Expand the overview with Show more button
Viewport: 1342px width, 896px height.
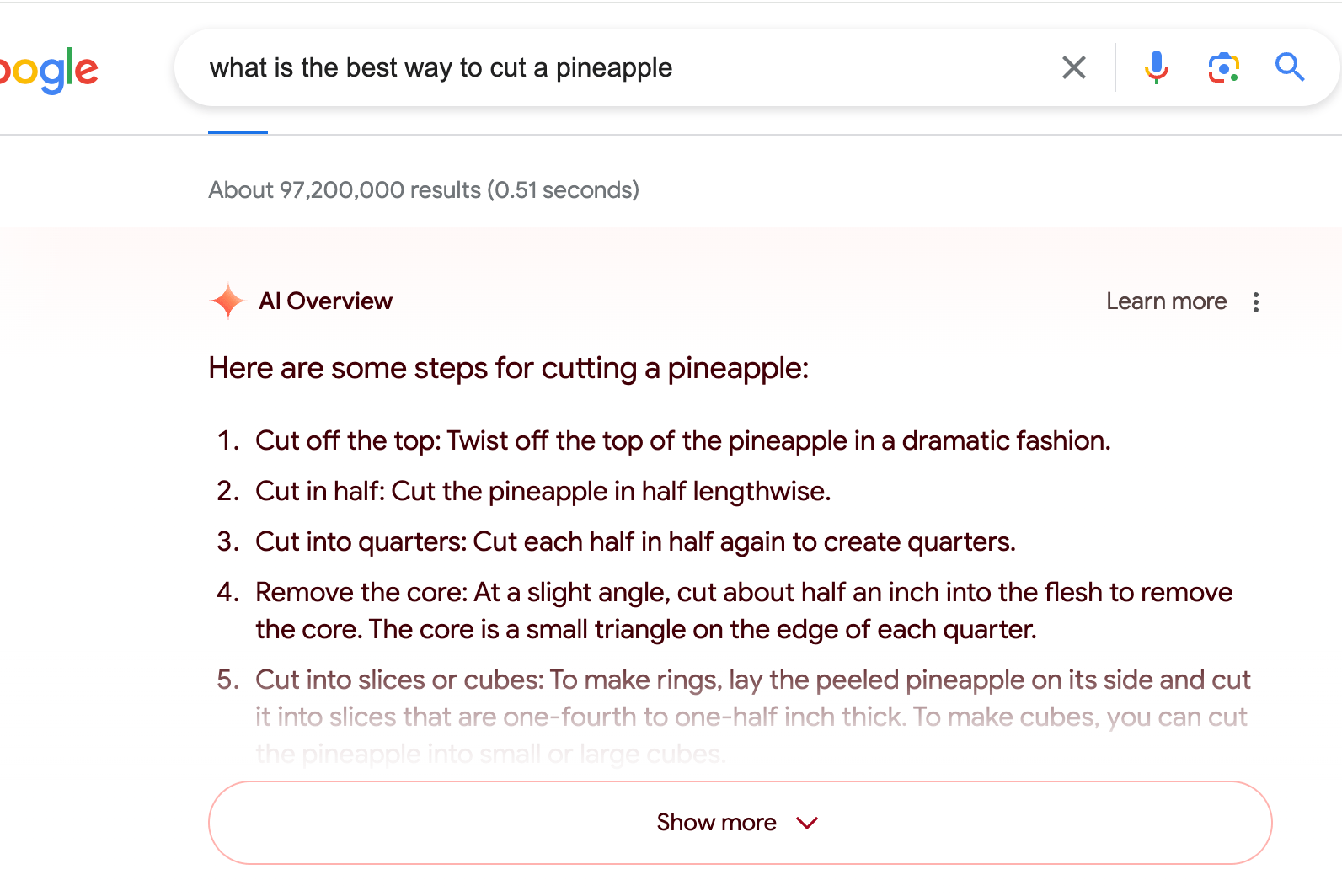pyautogui.click(x=716, y=823)
